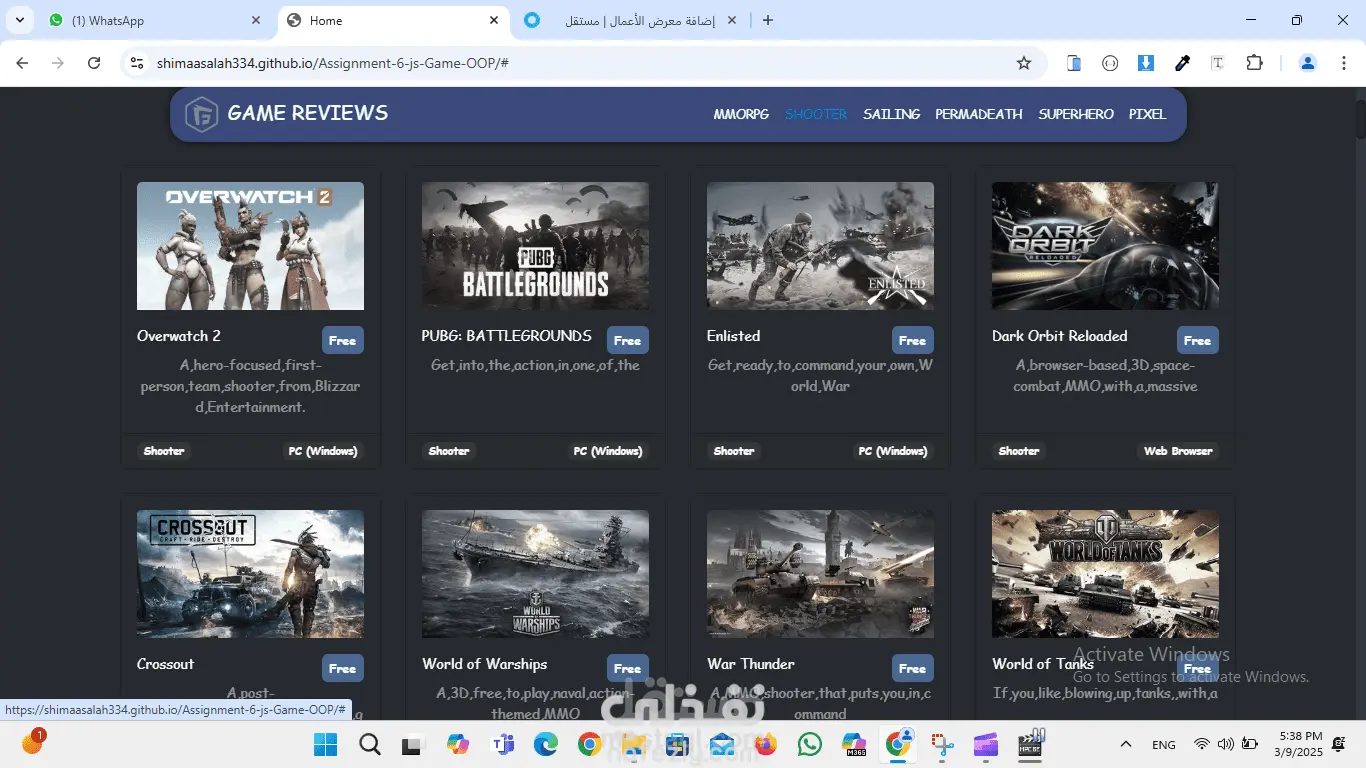Click Free badge on Dark Orbit Reloaded
Image resolution: width=1366 pixels, height=768 pixels.
[1198, 340]
